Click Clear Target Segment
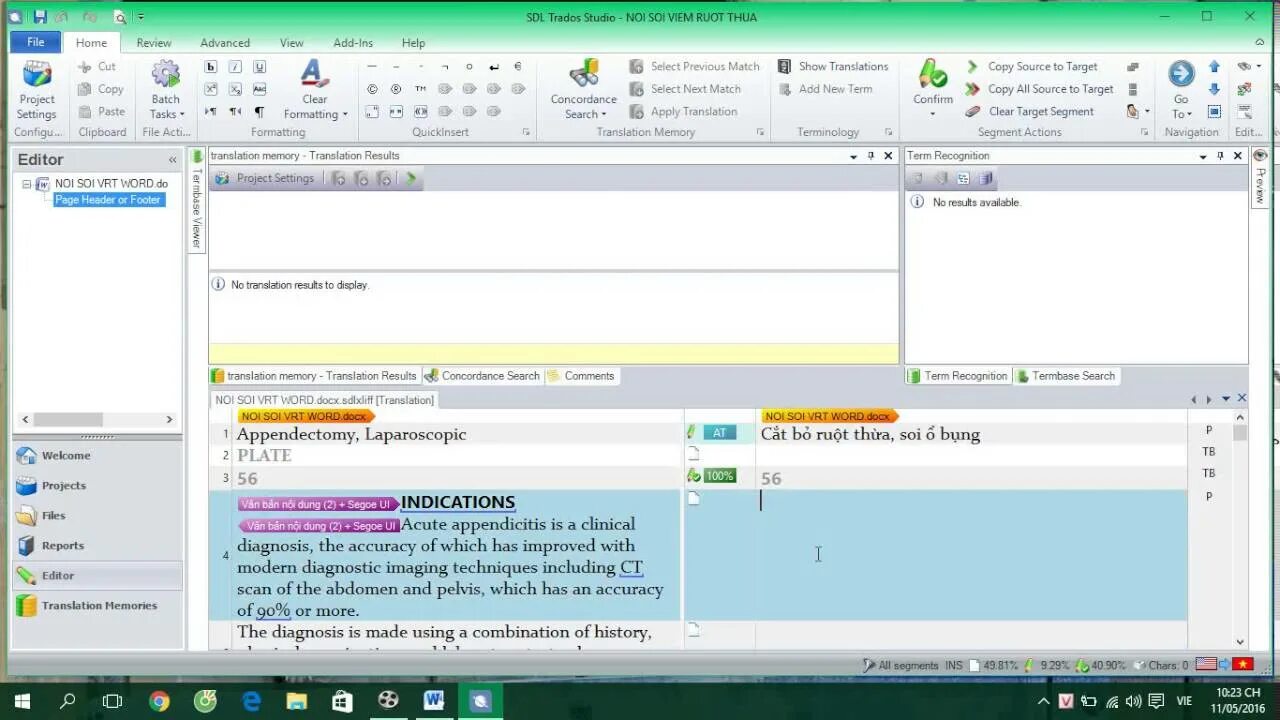1280x720 pixels. (x=1029, y=111)
